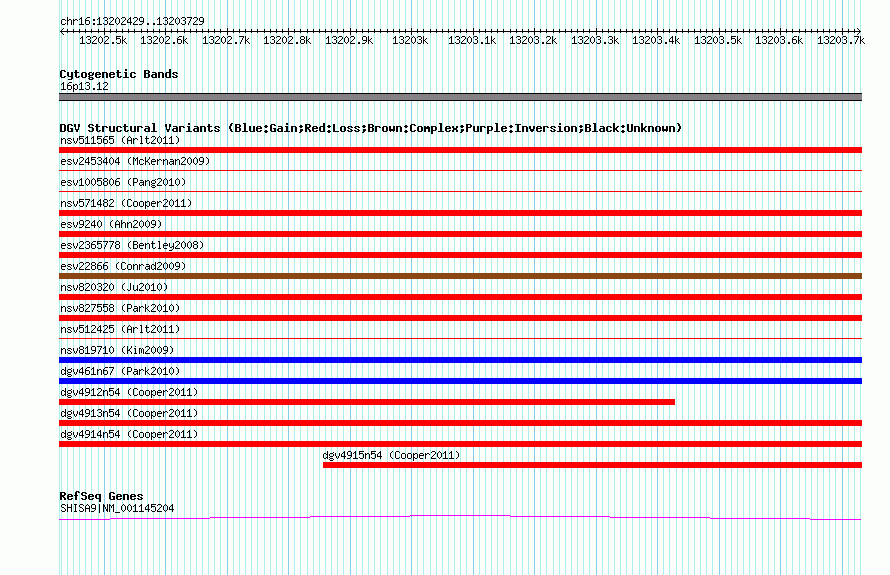Click the esv22866 (Conrad2009) label
This screenshot has height=575, width=890.
coord(123,266)
